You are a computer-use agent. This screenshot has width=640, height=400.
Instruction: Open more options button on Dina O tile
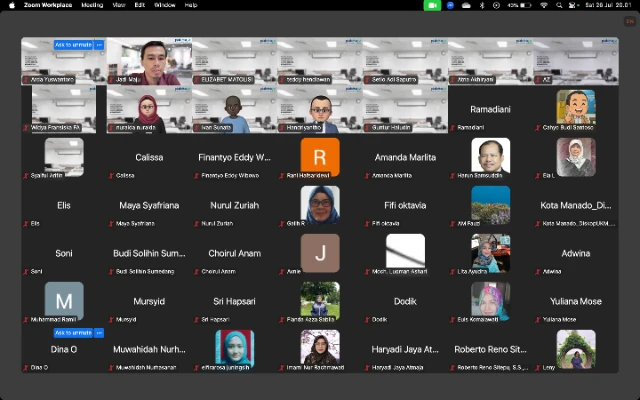[99, 333]
